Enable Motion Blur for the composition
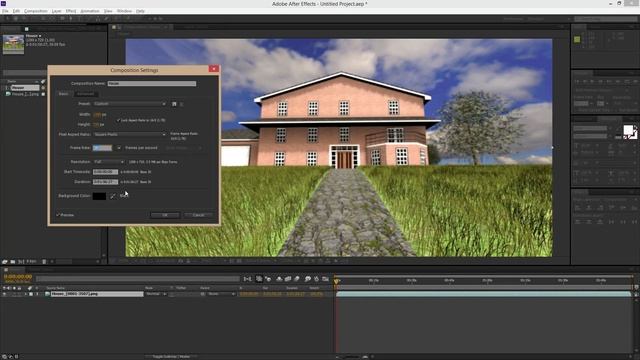The width and height of the screenshot is (640, 360). pos(297,279)
